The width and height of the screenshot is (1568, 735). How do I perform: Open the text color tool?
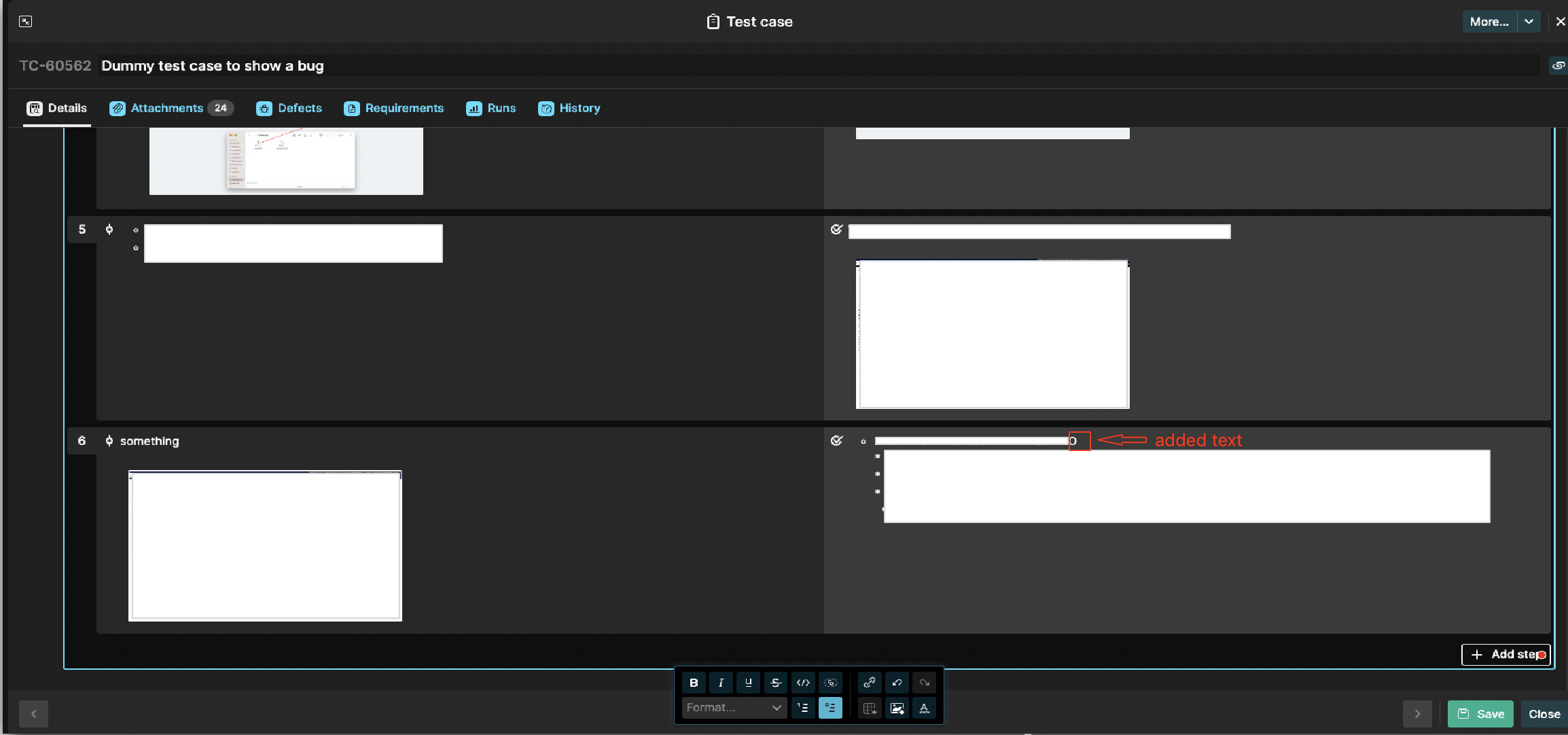(x=924, y=708)
